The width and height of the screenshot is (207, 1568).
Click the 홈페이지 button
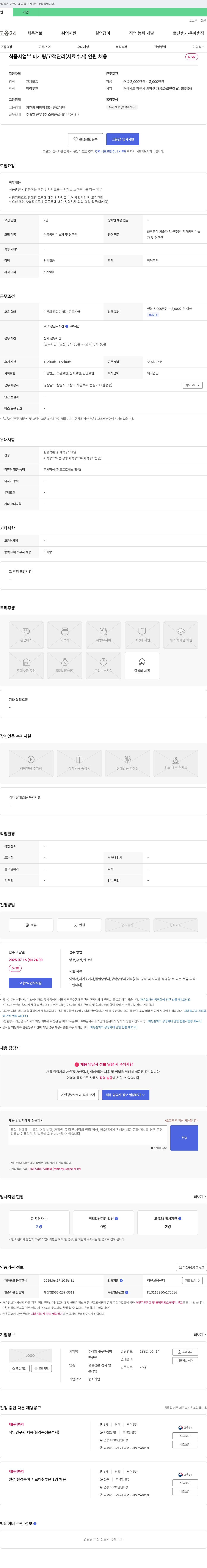coord(185,1352)
